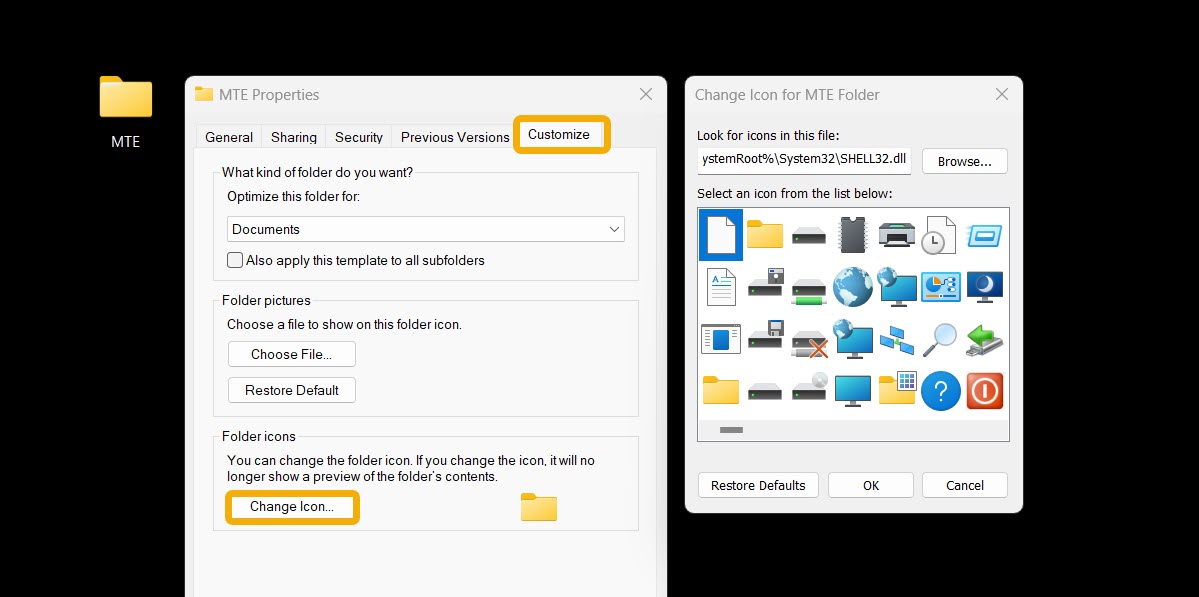Switch to the Sharing tab
Image resolution: width=1199 pixels, height=597 pixels.
point(292,137)
